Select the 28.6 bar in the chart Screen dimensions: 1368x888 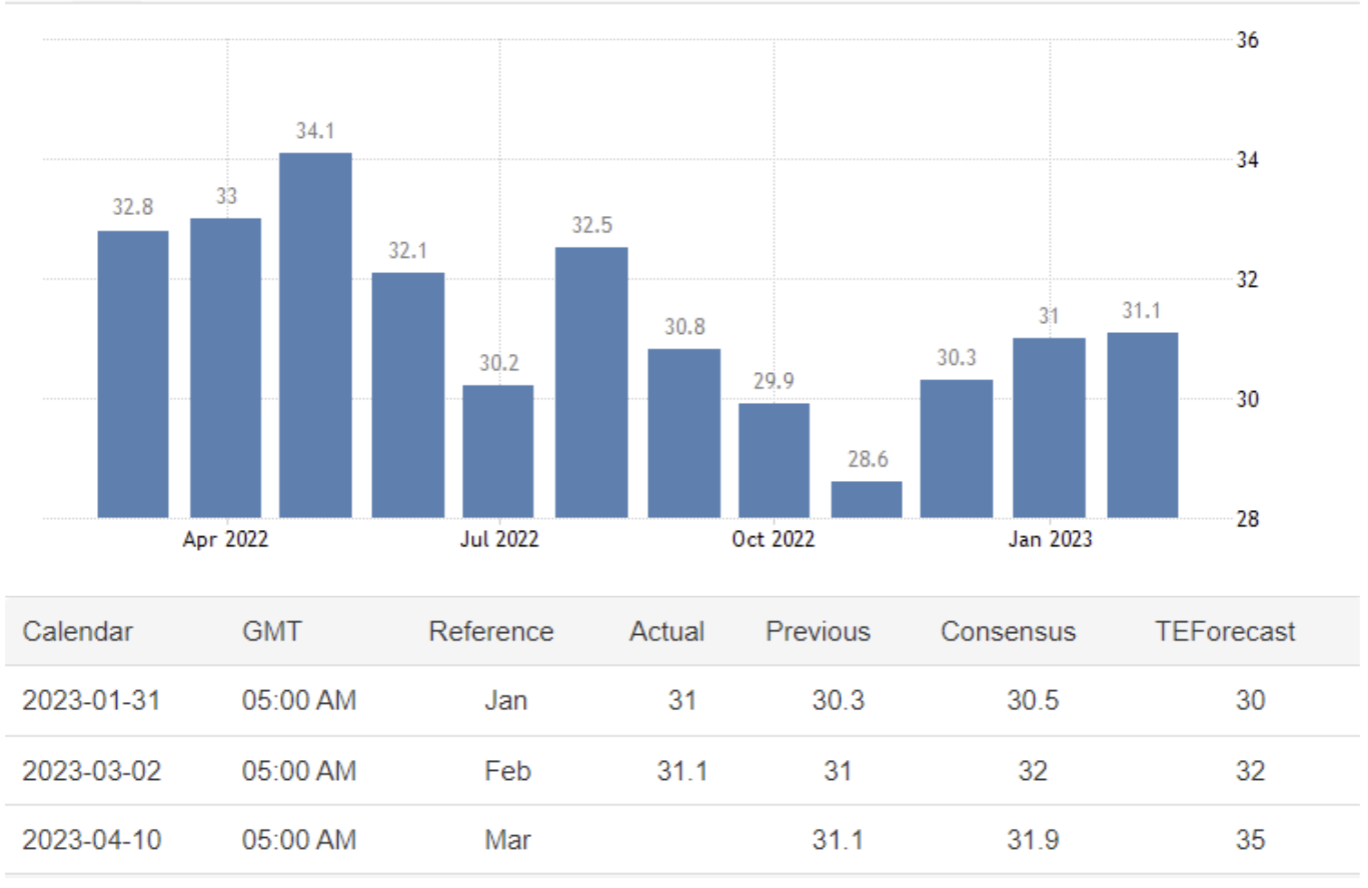coord(866,500)
